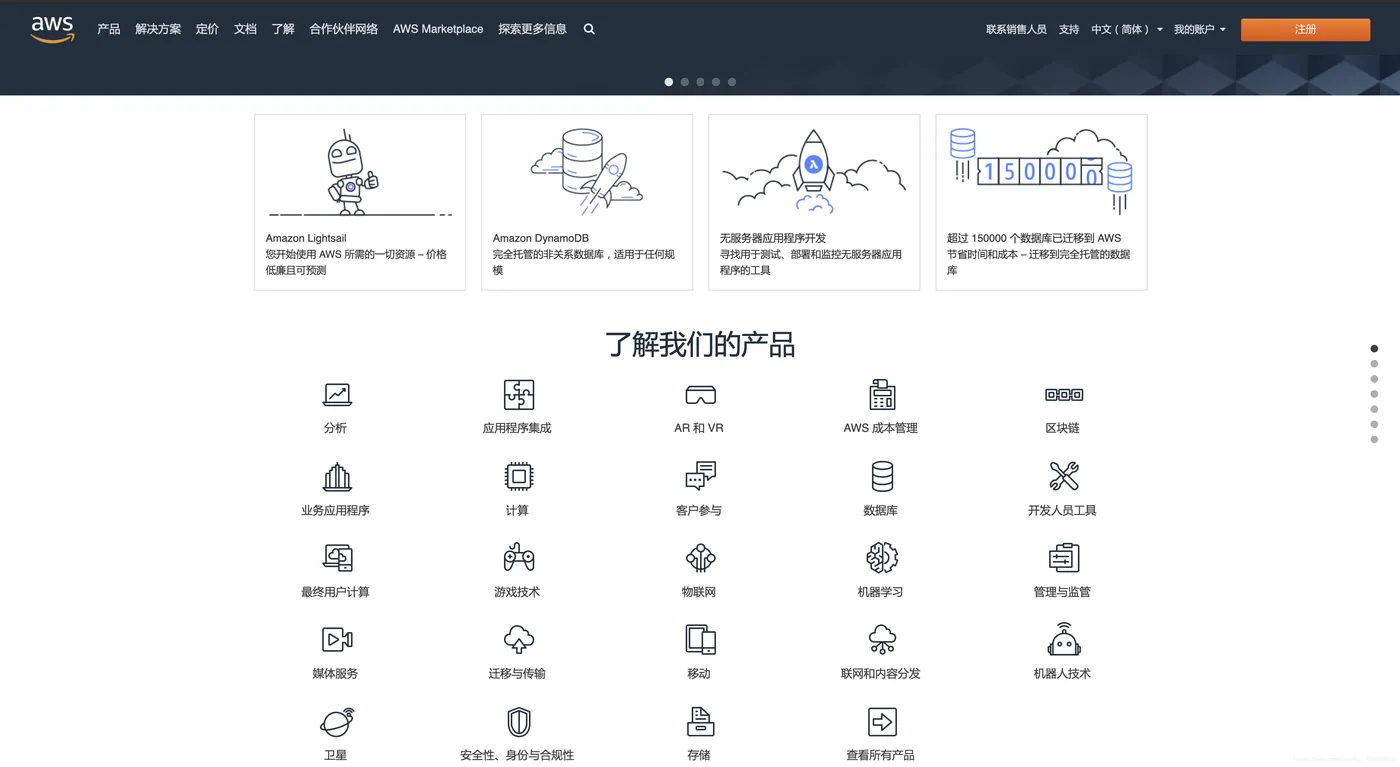Click the orange 注册 button
The width and height of the screenshot is (1400, 767).
tap(1305, 30)
